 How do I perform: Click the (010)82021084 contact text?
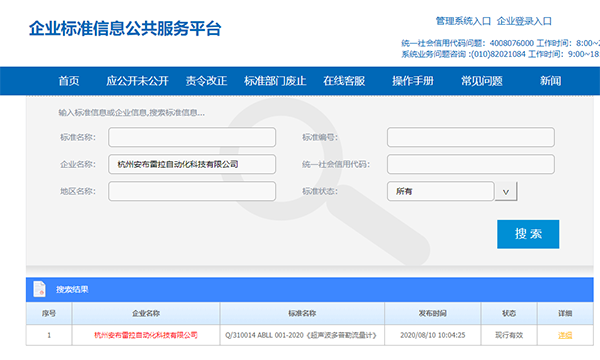tap(499, 54)
